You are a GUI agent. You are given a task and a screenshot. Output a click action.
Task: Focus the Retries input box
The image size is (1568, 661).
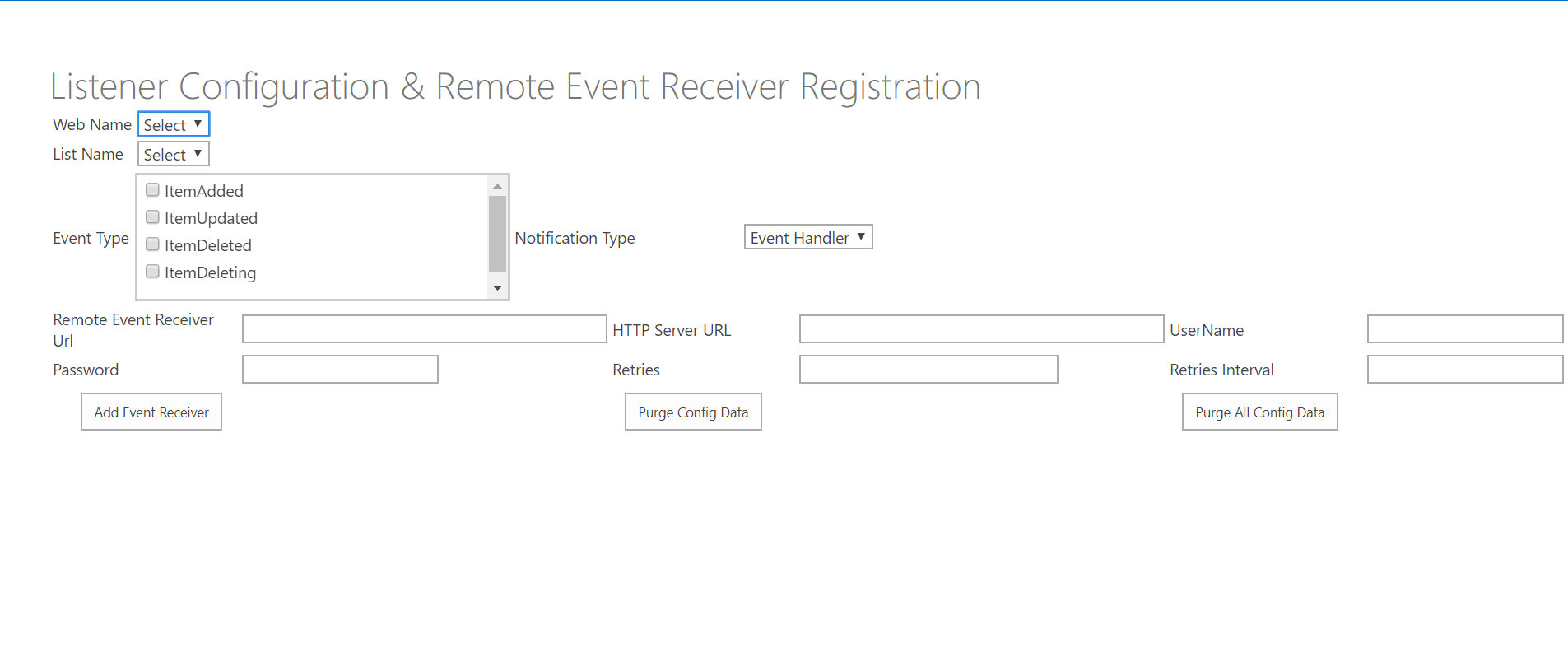point(928,369)
